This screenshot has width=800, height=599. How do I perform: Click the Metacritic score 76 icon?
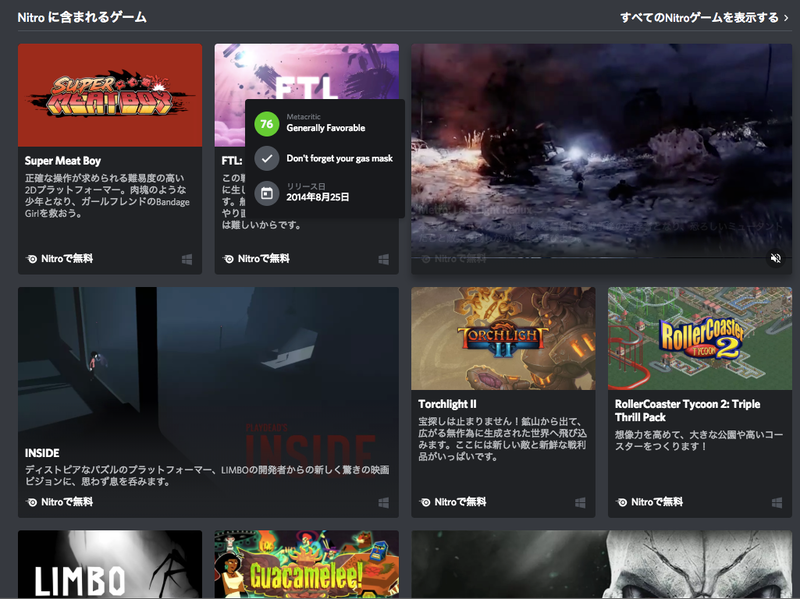[x=265, y=121]
